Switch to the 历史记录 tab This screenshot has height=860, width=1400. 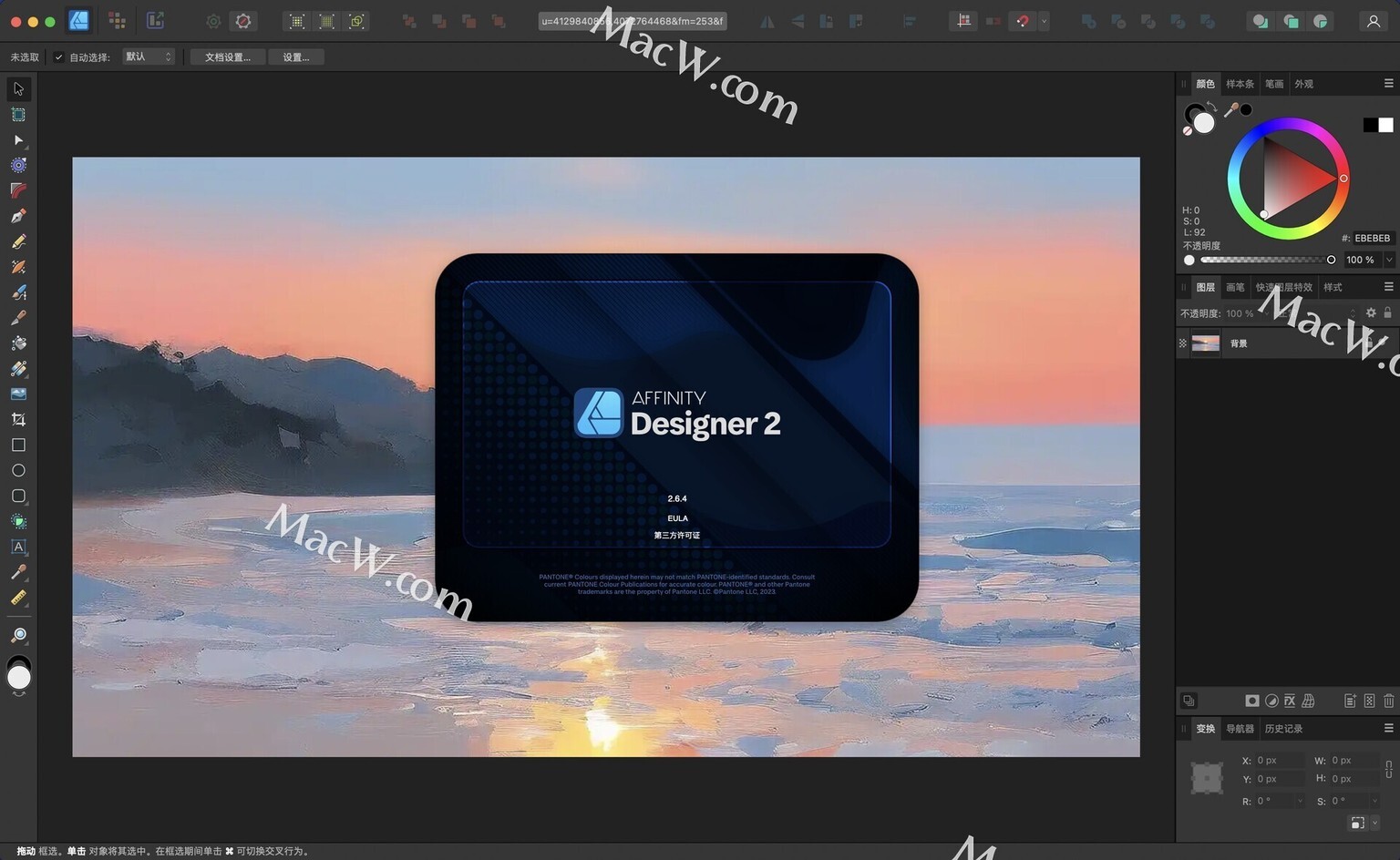(1283, 729)
